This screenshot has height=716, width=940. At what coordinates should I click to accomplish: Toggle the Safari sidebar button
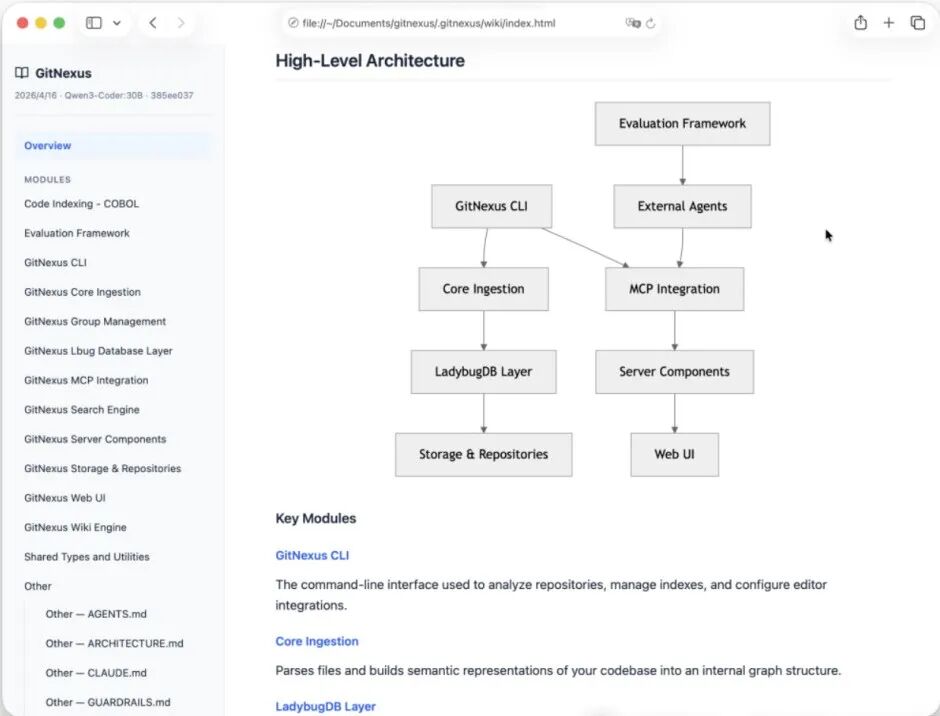click(94, 23)
